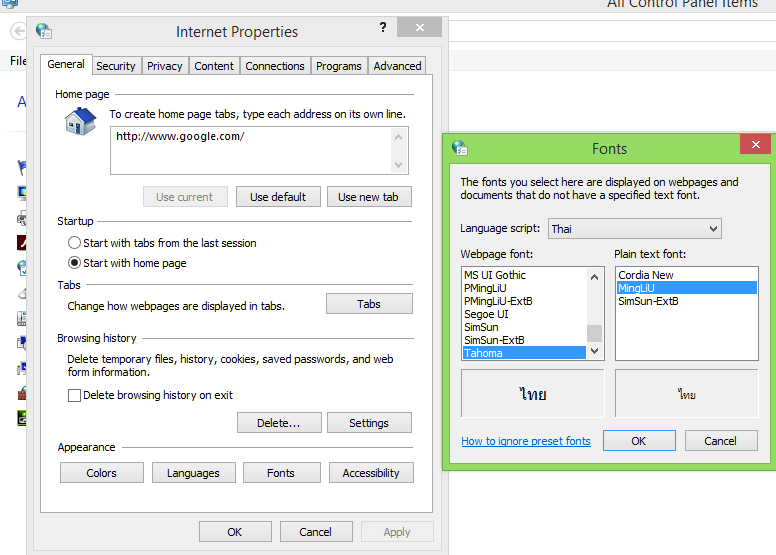Open browsing history Settings
The image size is (776, 555).
pos(369,423)
